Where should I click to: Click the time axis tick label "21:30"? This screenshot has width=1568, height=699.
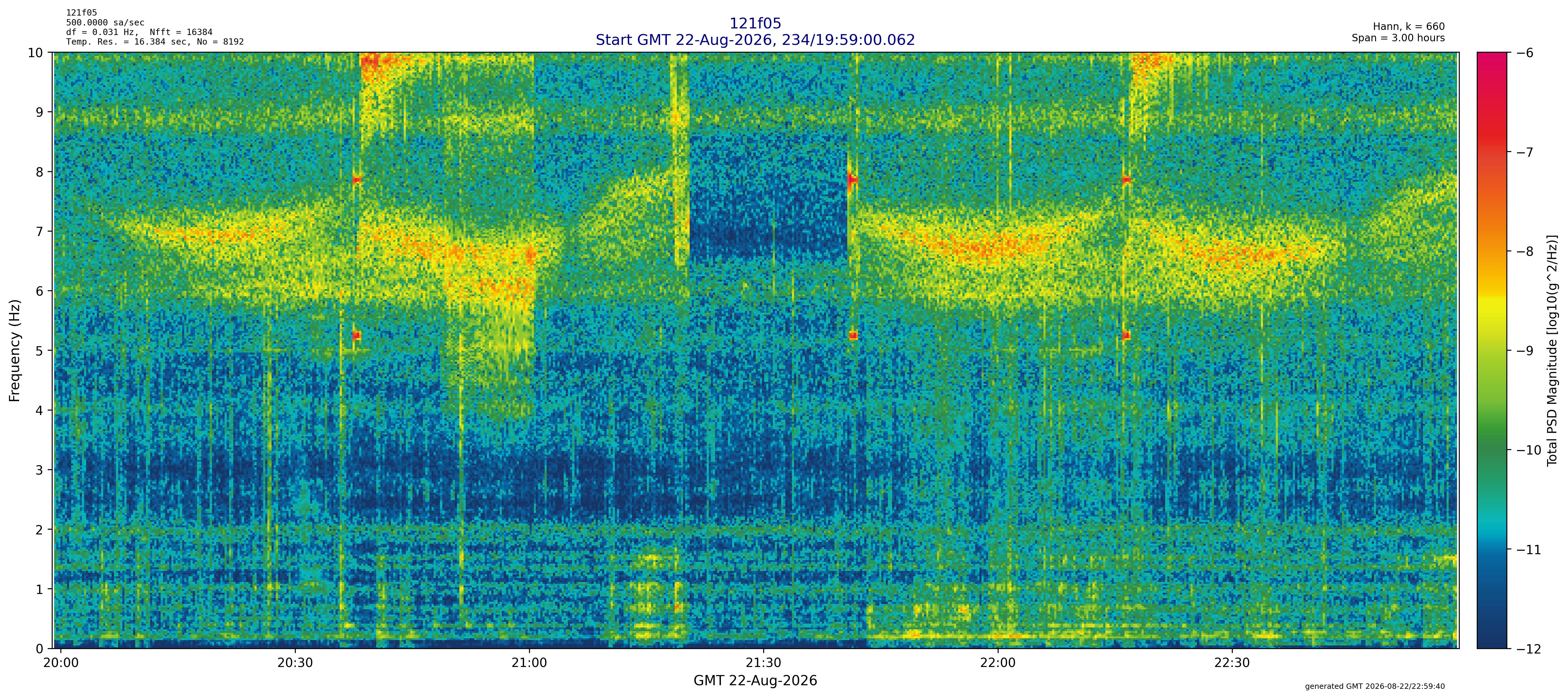click(x=764, y=663)
